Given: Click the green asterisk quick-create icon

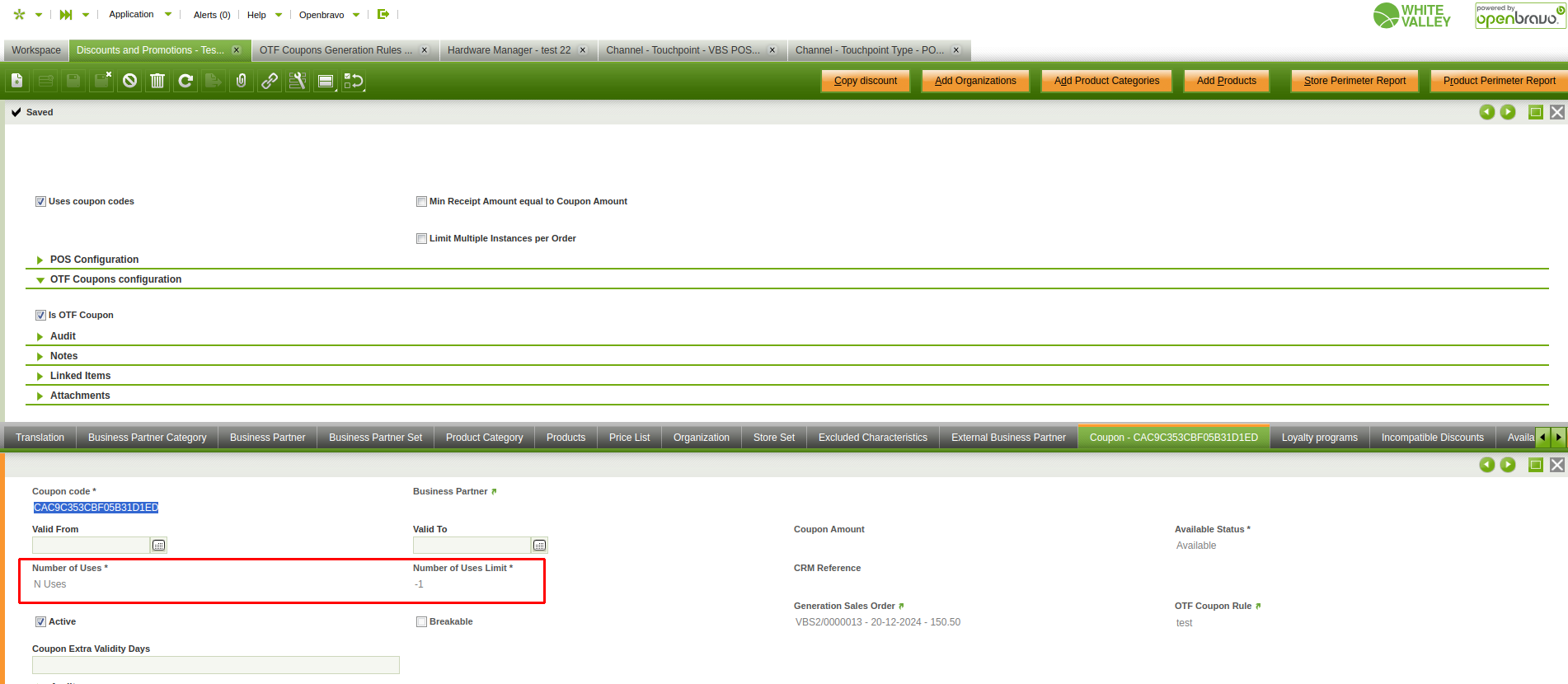Looking at the screenshot, I should click(19, 15).
